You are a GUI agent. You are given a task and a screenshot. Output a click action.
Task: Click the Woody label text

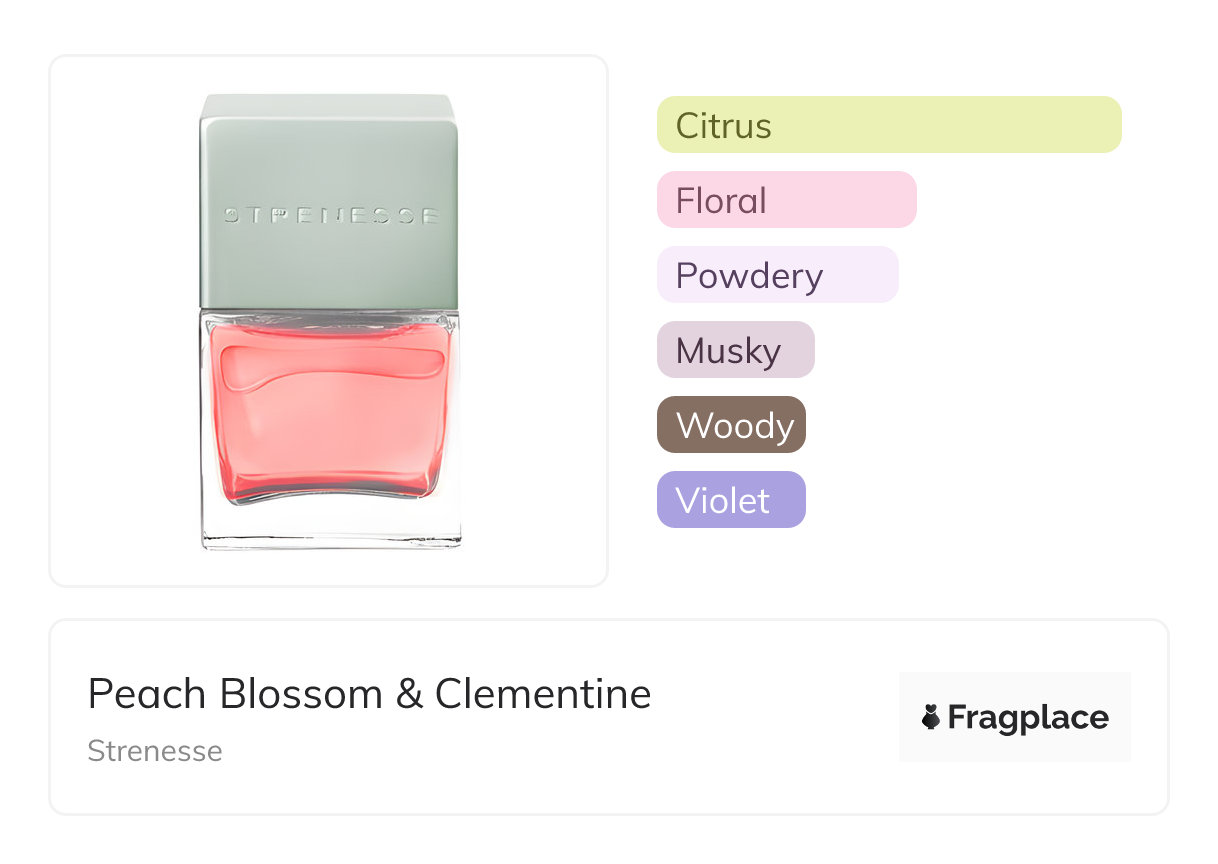click(x=735, y=426)
